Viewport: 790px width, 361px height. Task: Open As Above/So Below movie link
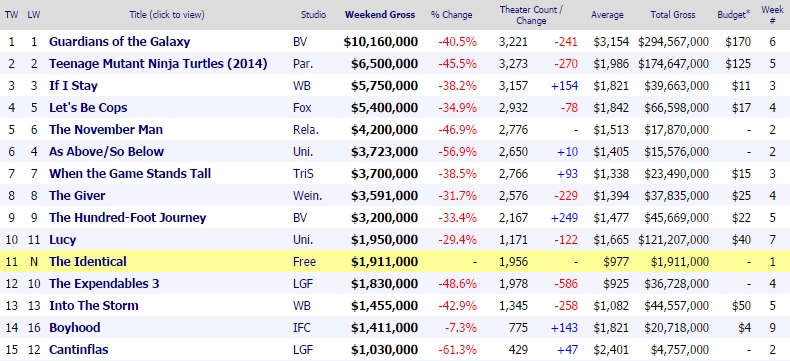pos(106,152)
